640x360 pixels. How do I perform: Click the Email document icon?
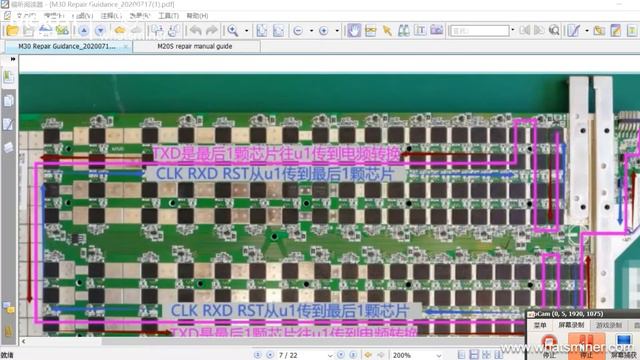[62, 31]
